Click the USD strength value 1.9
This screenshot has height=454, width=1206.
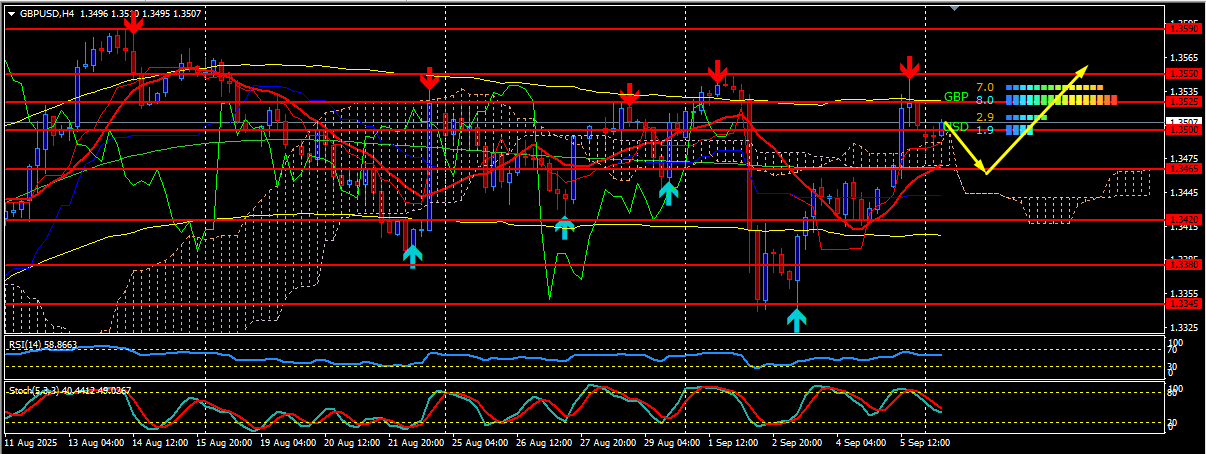point(984,130)
